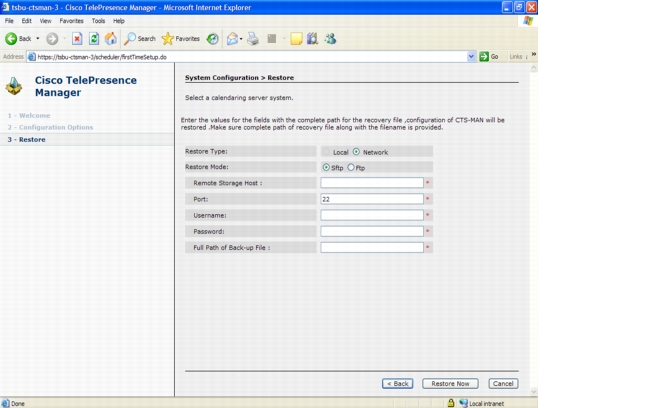
Task: Click the padlock security icon in status bar
Action: (451, 403)
